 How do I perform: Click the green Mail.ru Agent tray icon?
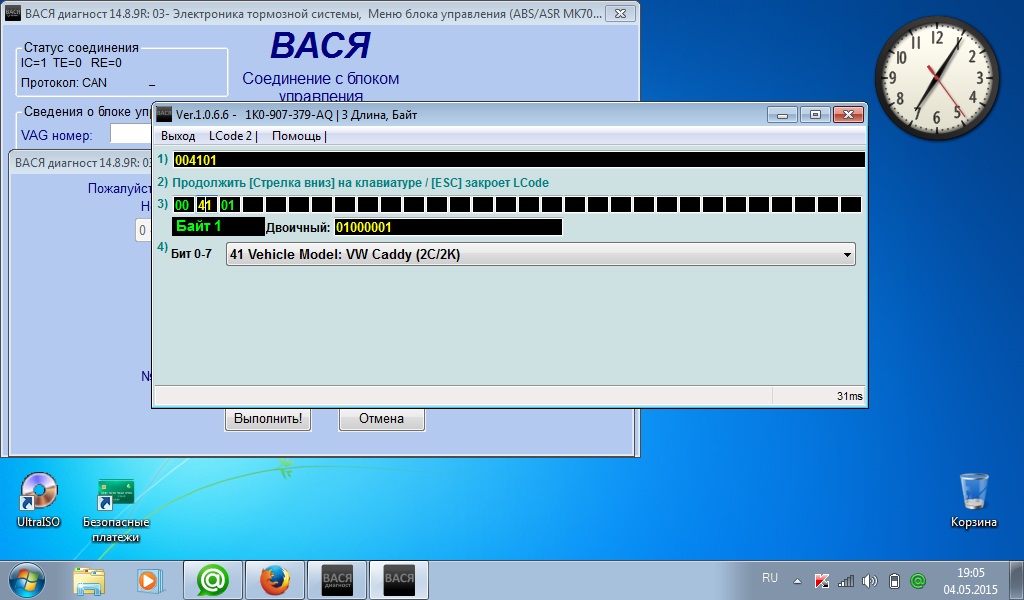(918, 580)
